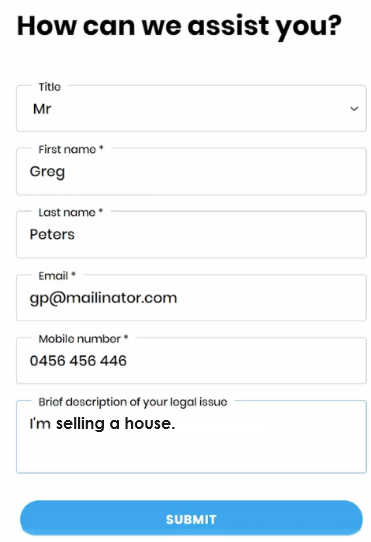The image size is (371, 542).
Task: Click the 'gp@mailinator.com' email text
Action: coord(103,298)
